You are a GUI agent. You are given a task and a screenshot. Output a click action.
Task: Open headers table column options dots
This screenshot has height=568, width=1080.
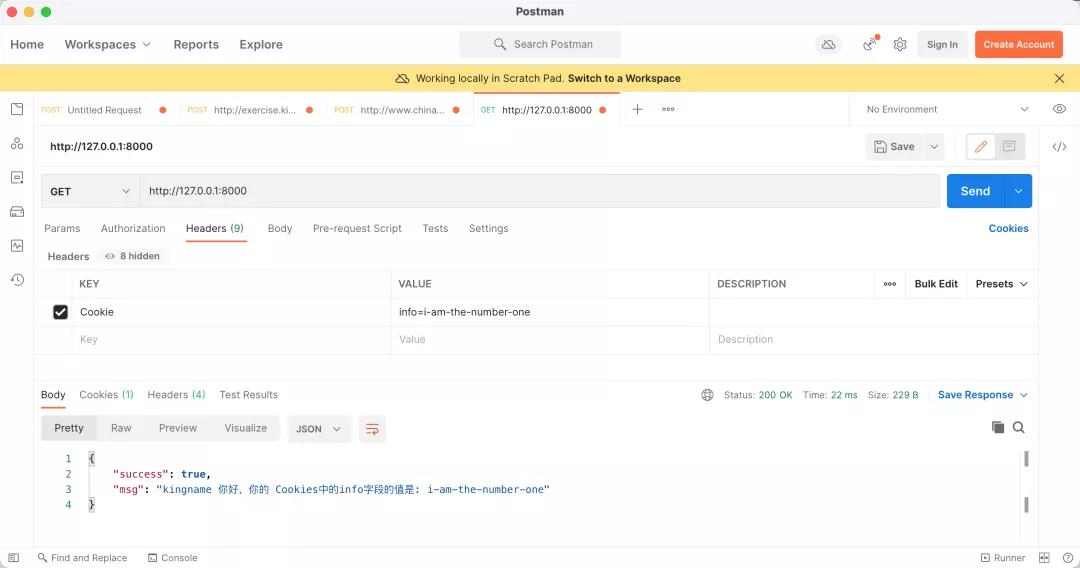[x=890, y=284]
